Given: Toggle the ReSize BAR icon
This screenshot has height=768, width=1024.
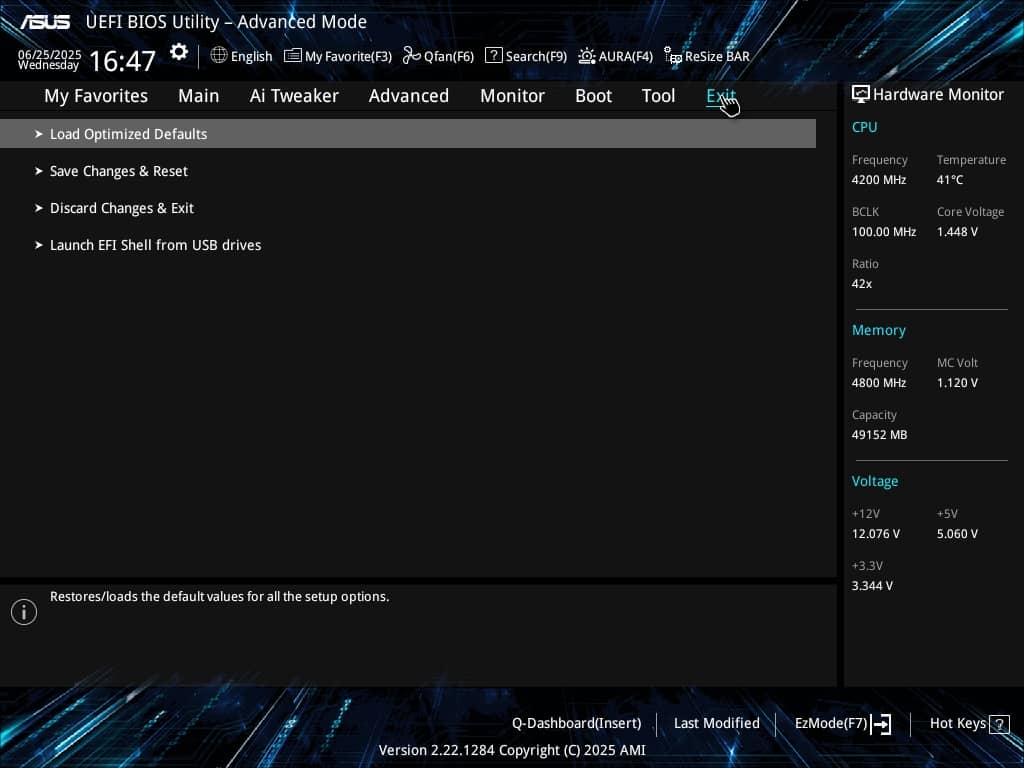Looking at the screenshot, I should (x=673, y=56).
